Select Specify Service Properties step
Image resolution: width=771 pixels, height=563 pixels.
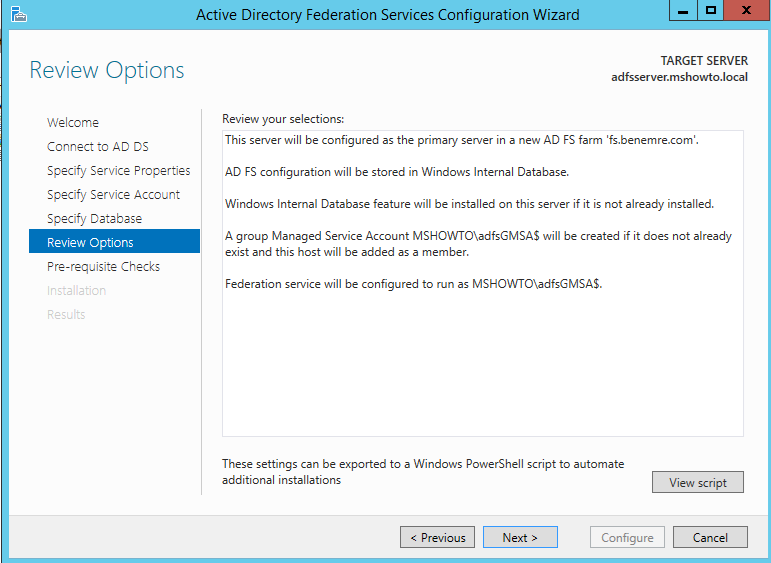tap(119, 171)
